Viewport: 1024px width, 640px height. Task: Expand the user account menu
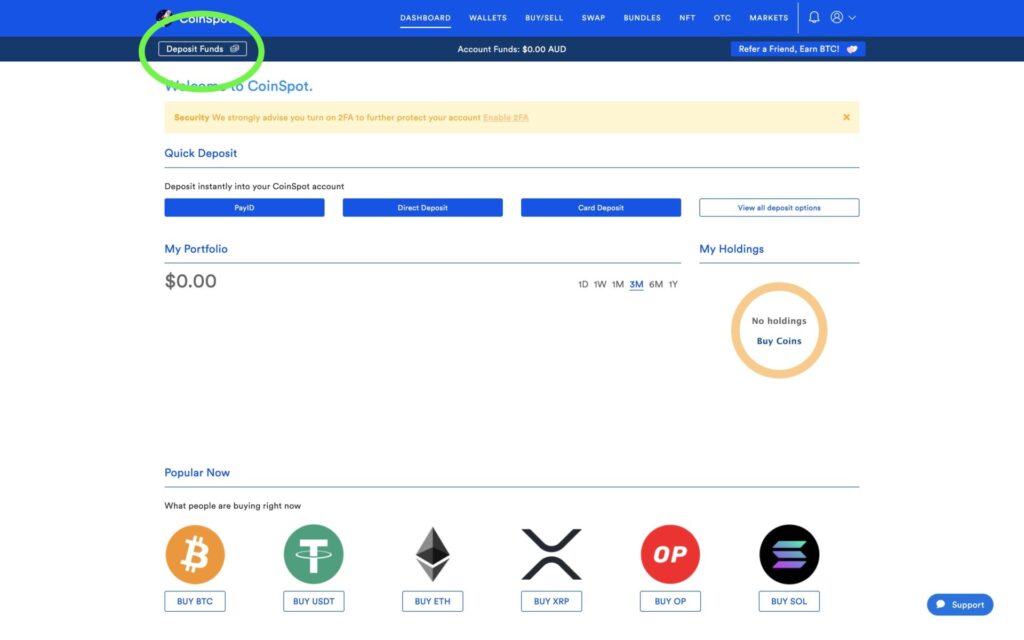pyautogui.click(x=843, y=18)
